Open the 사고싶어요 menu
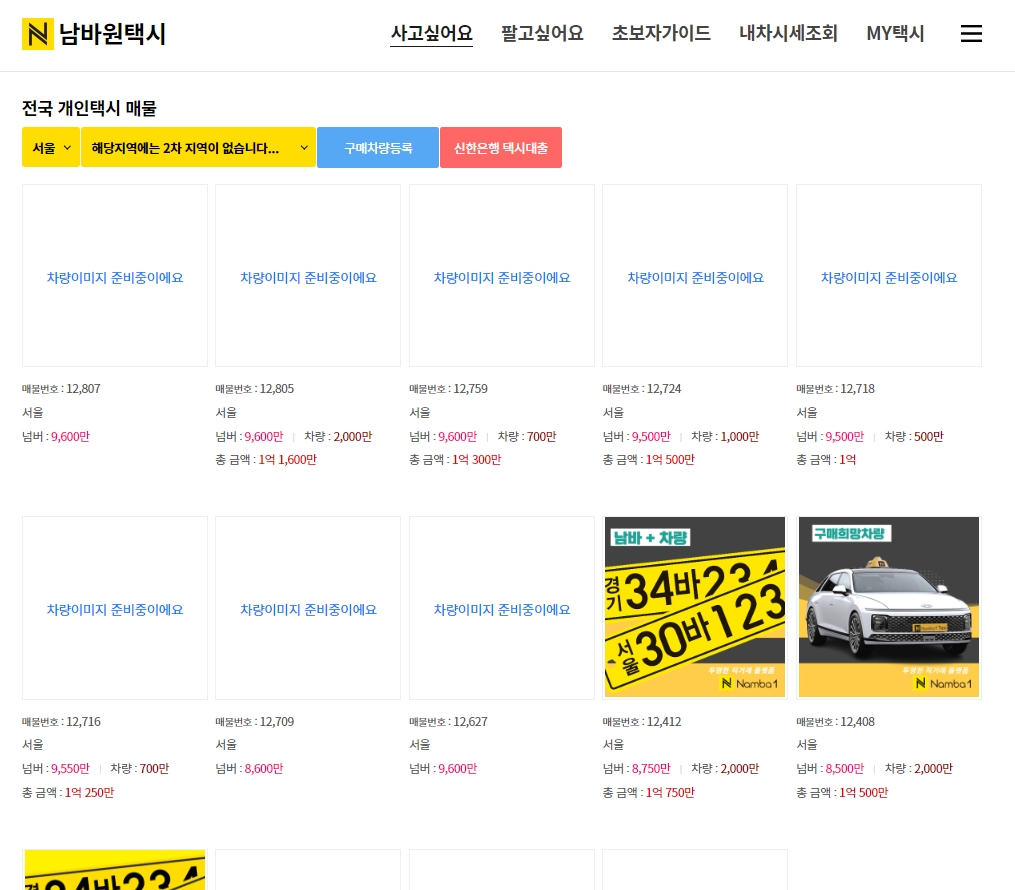 (431, 33)
